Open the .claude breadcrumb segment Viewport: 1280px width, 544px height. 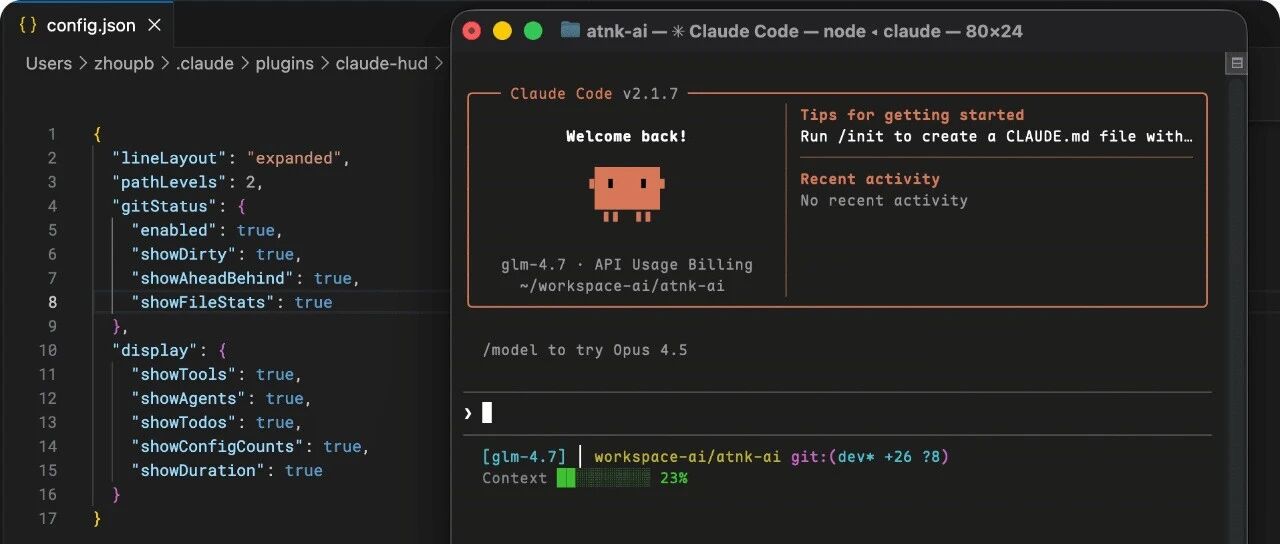pos(205,64)
